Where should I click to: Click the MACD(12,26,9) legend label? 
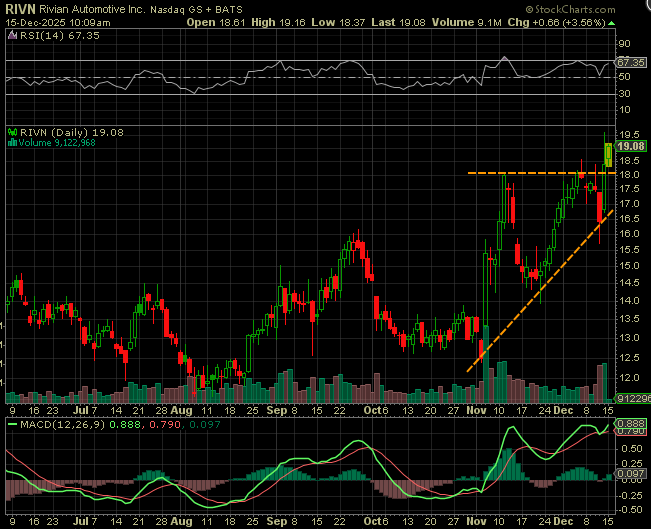tap(62, 425)
